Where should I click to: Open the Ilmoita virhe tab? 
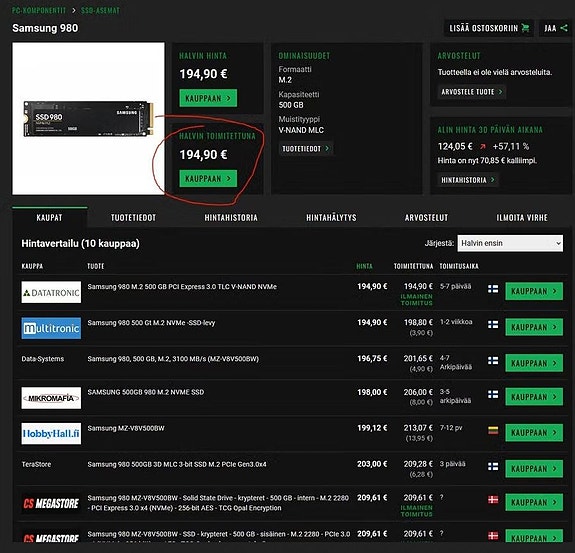click(x=522, y=218)
